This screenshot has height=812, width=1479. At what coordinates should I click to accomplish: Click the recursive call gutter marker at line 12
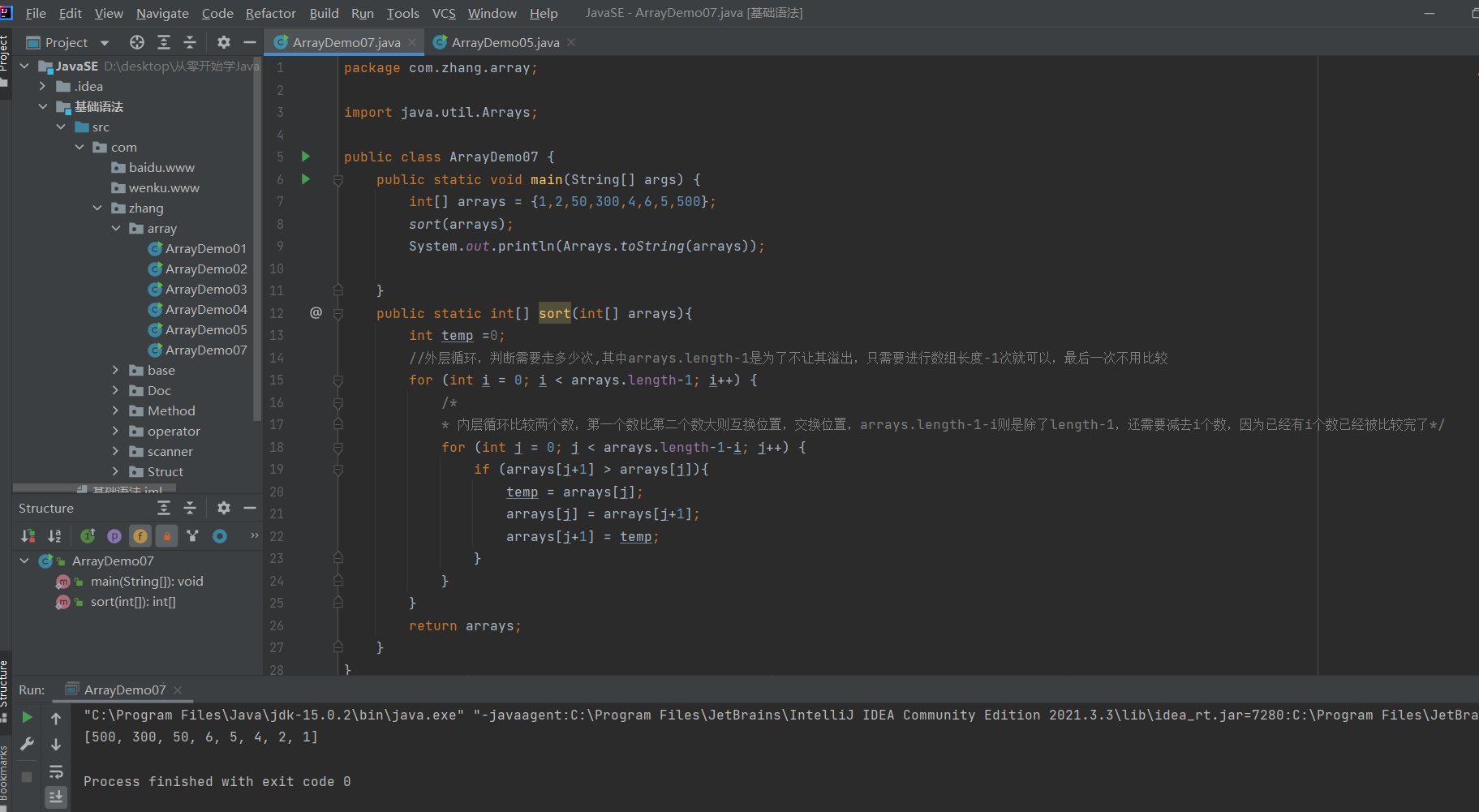(x=316, y=312)
